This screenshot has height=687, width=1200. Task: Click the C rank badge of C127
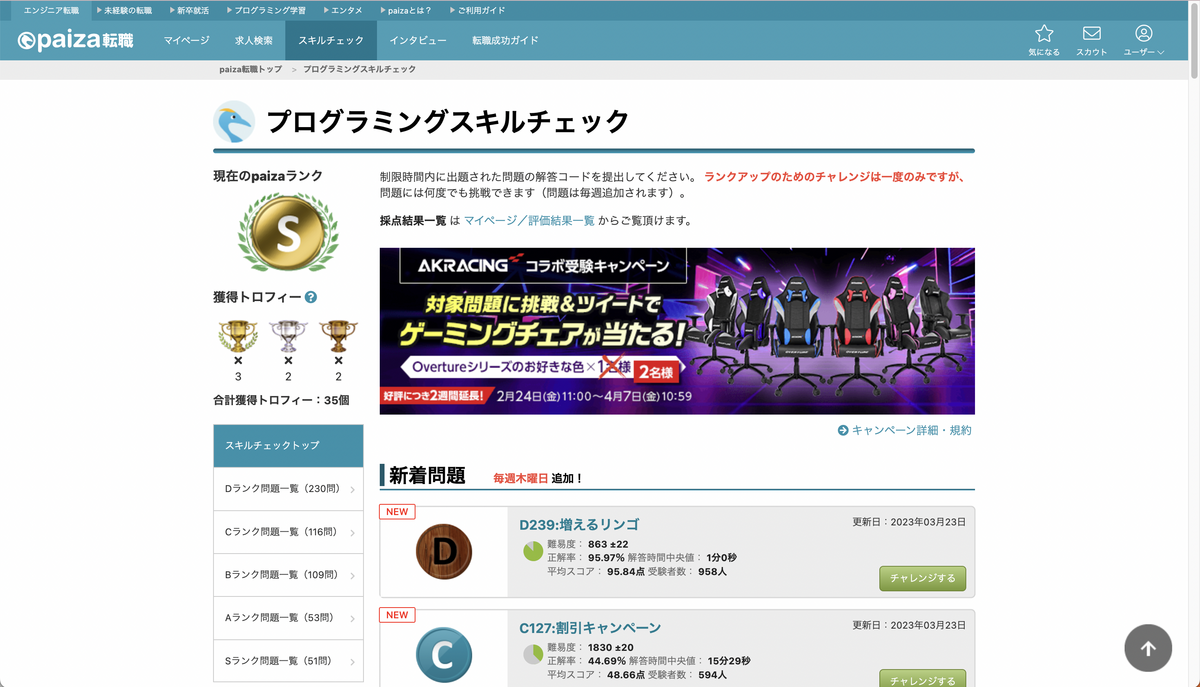[x=443, y=656]
